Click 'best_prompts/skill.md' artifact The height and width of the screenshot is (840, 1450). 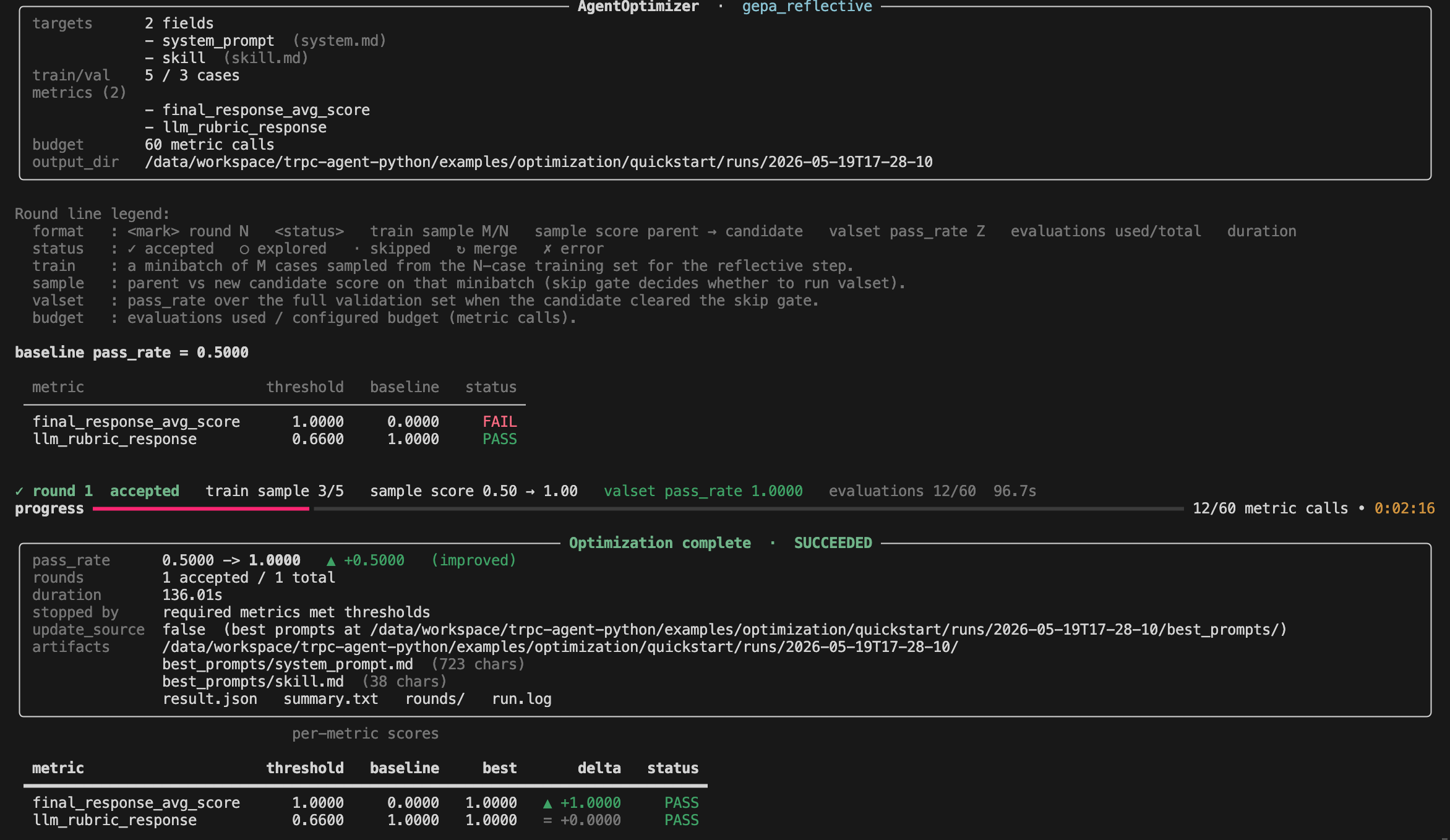pyautogui.click(x=253, y=682)
